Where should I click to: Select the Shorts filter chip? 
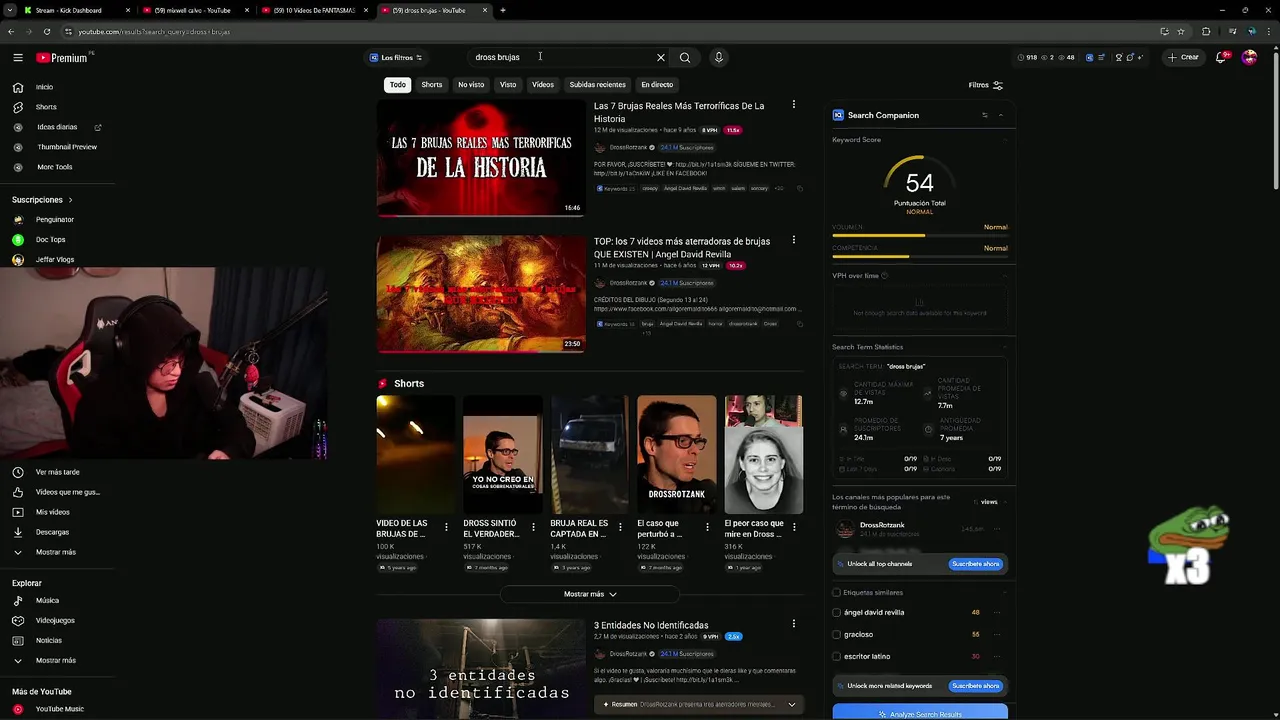432,85
